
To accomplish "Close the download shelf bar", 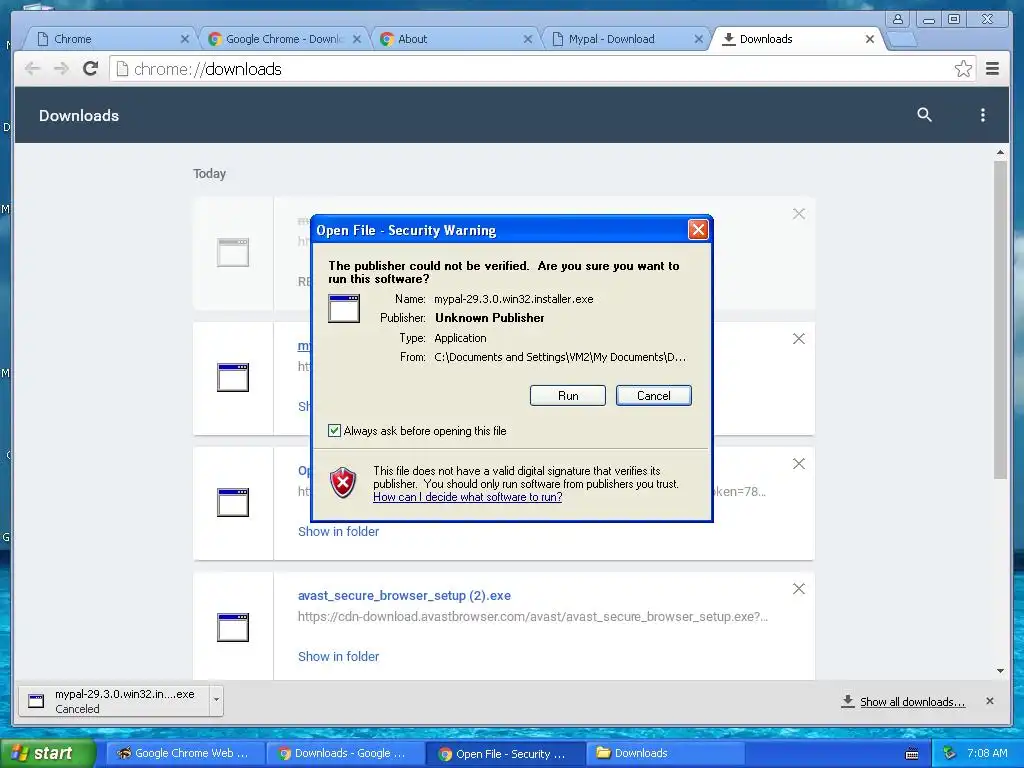I will click(989, 701).
